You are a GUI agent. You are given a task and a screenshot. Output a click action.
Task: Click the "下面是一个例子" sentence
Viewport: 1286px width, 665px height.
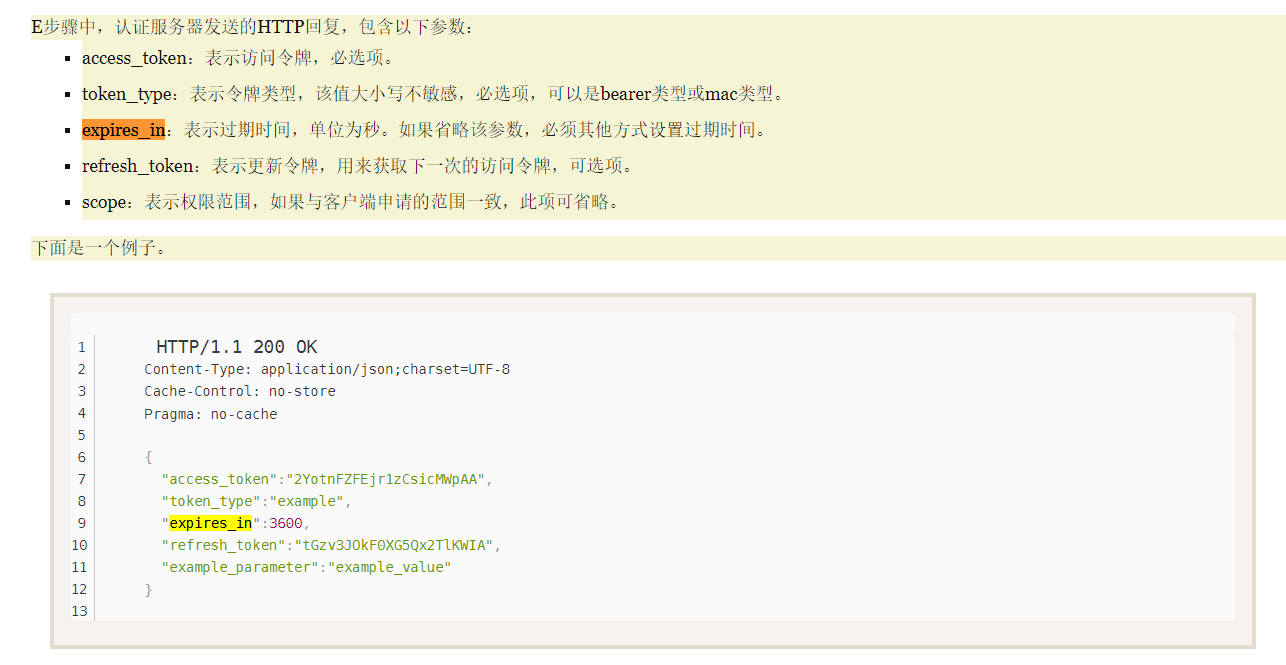(99, 248)
